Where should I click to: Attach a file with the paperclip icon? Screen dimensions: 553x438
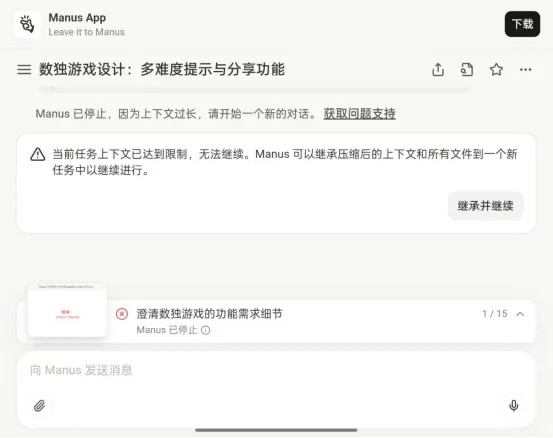[x=40, y=406]
